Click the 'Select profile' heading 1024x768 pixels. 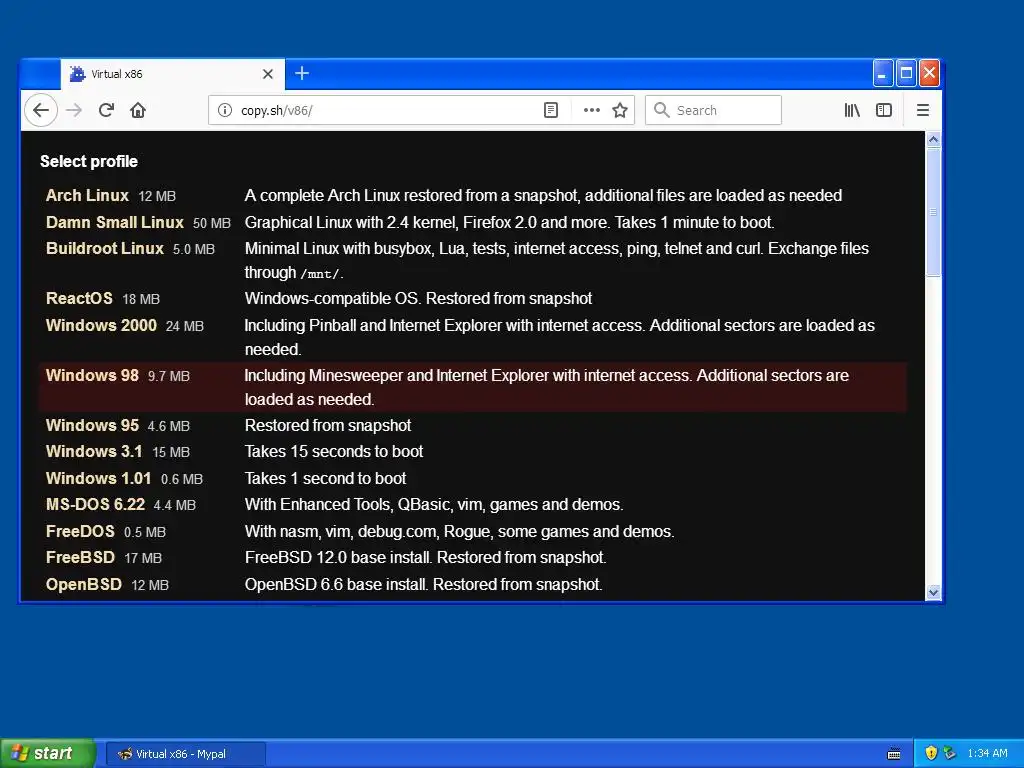(x=89, y=161)
